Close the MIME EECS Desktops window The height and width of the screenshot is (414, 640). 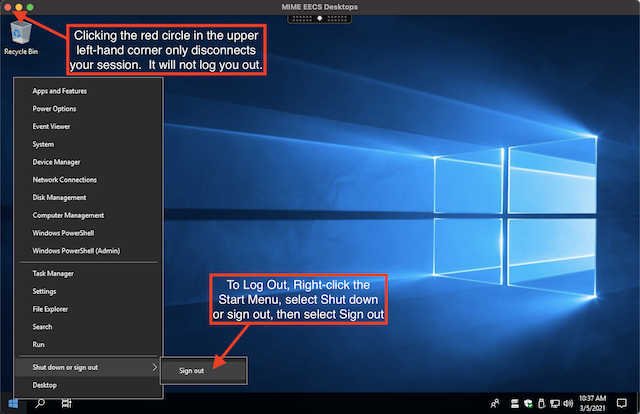click(x=7, y=7)
